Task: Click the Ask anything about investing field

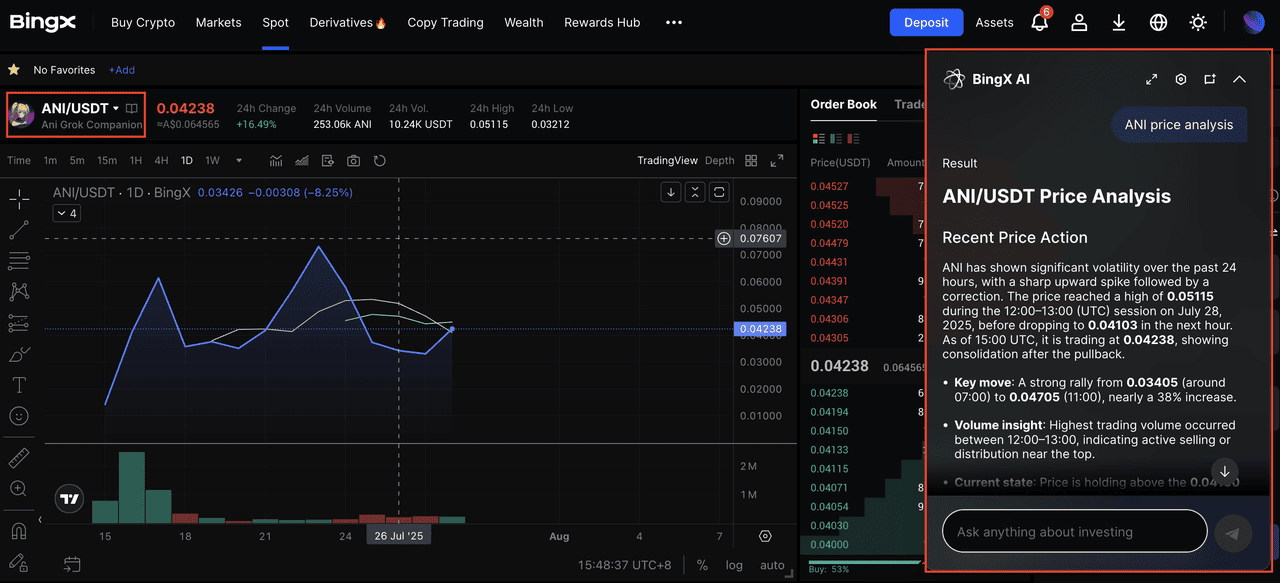Action: 1074,532
